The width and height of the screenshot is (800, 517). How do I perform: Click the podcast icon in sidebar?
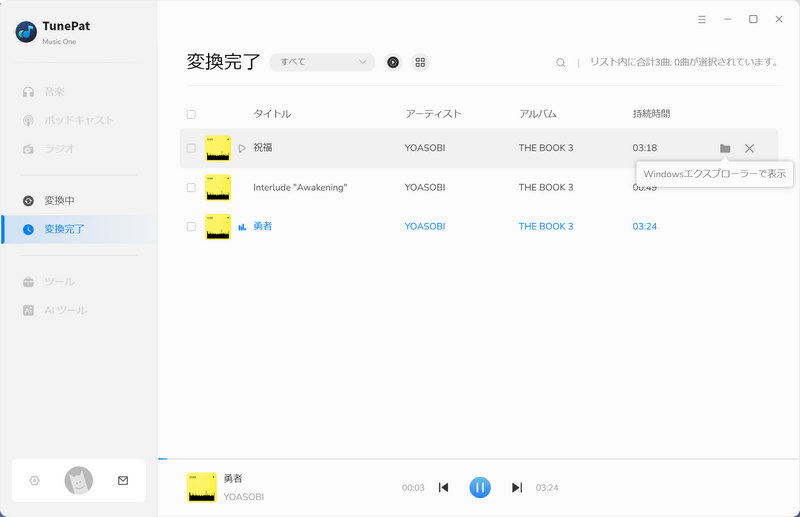click(x=29, y=120)
